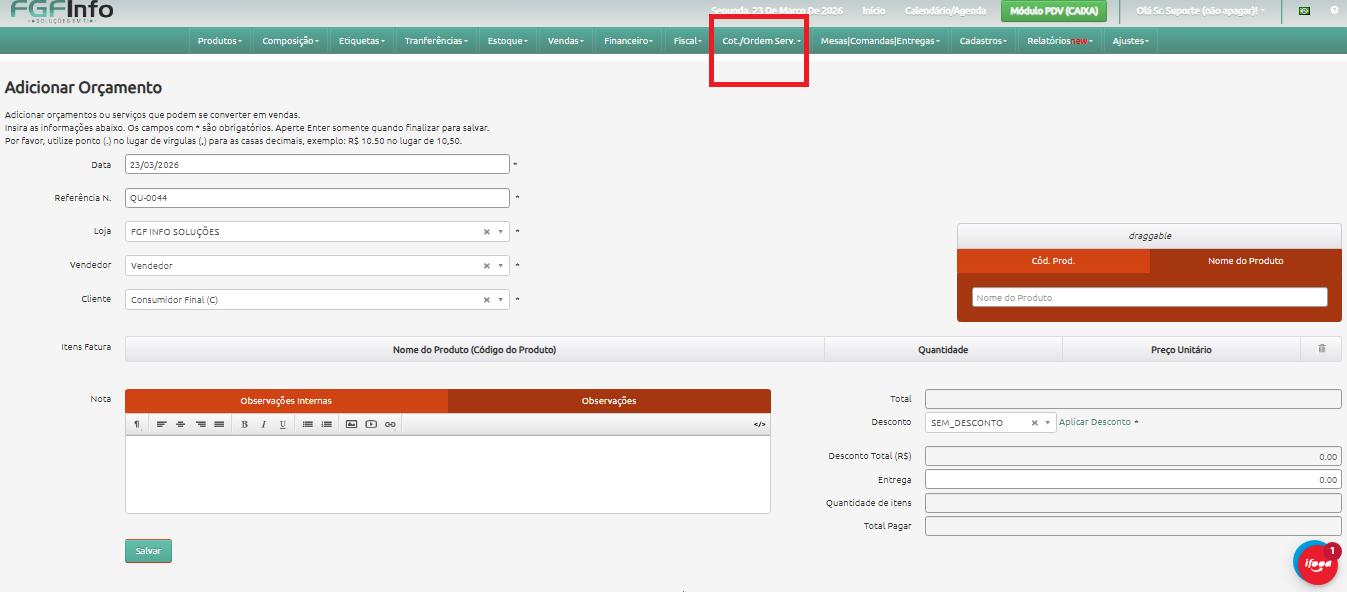Viewport: 1347px width, 592px height.
Task: Open the Desconto SEM_DESCONTO dropdown
Action: [1048, 423]
